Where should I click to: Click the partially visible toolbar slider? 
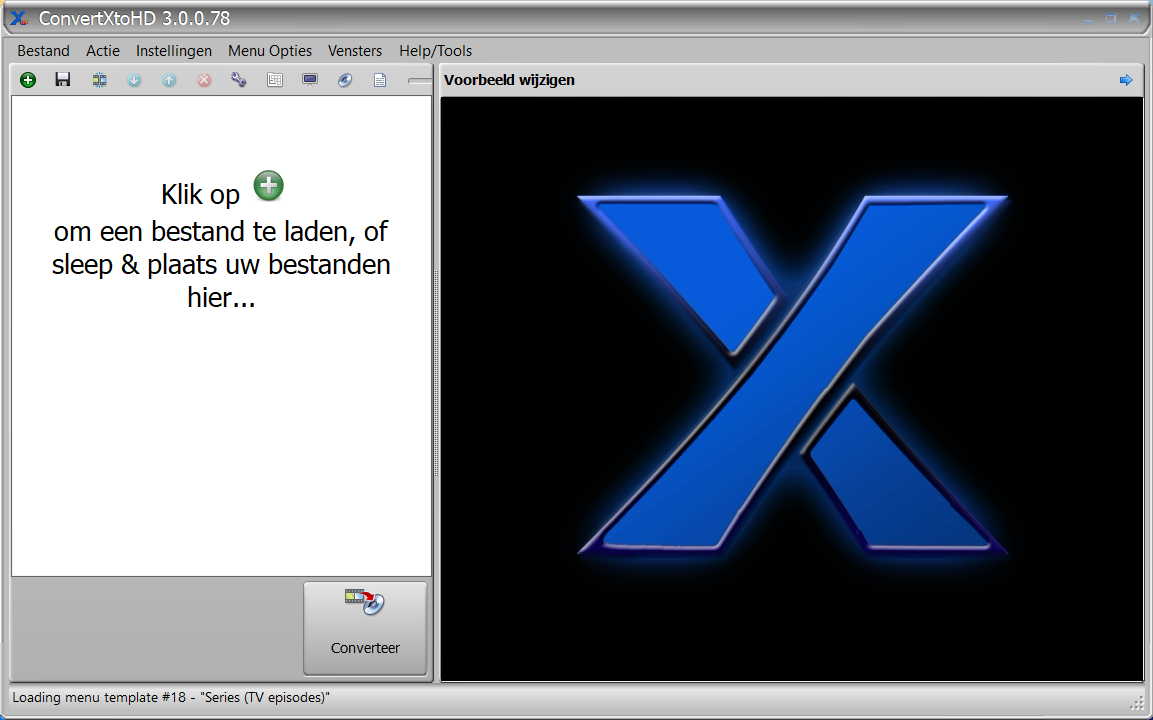(420, 80)
